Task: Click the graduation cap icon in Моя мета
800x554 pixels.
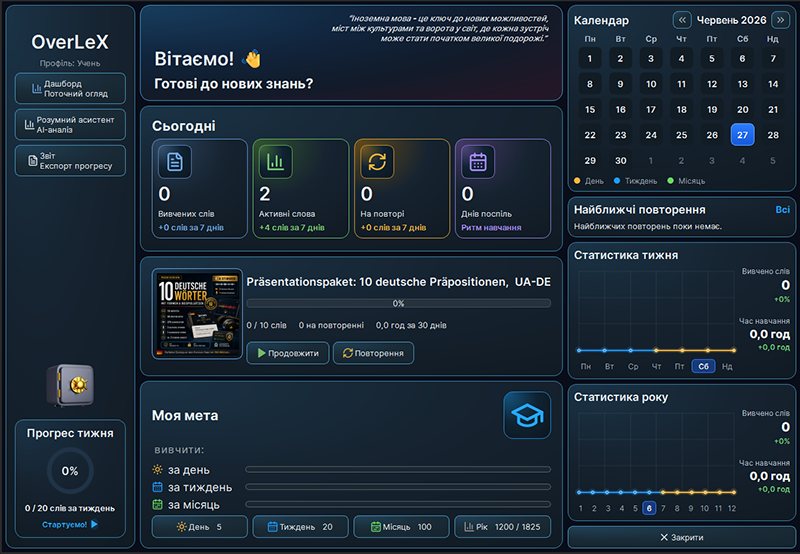Action: (527, 415)
